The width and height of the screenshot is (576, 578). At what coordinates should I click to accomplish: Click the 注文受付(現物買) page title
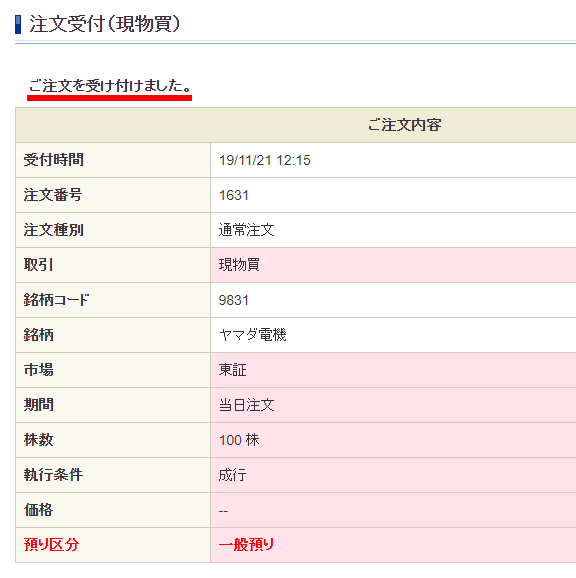point(105,24)
